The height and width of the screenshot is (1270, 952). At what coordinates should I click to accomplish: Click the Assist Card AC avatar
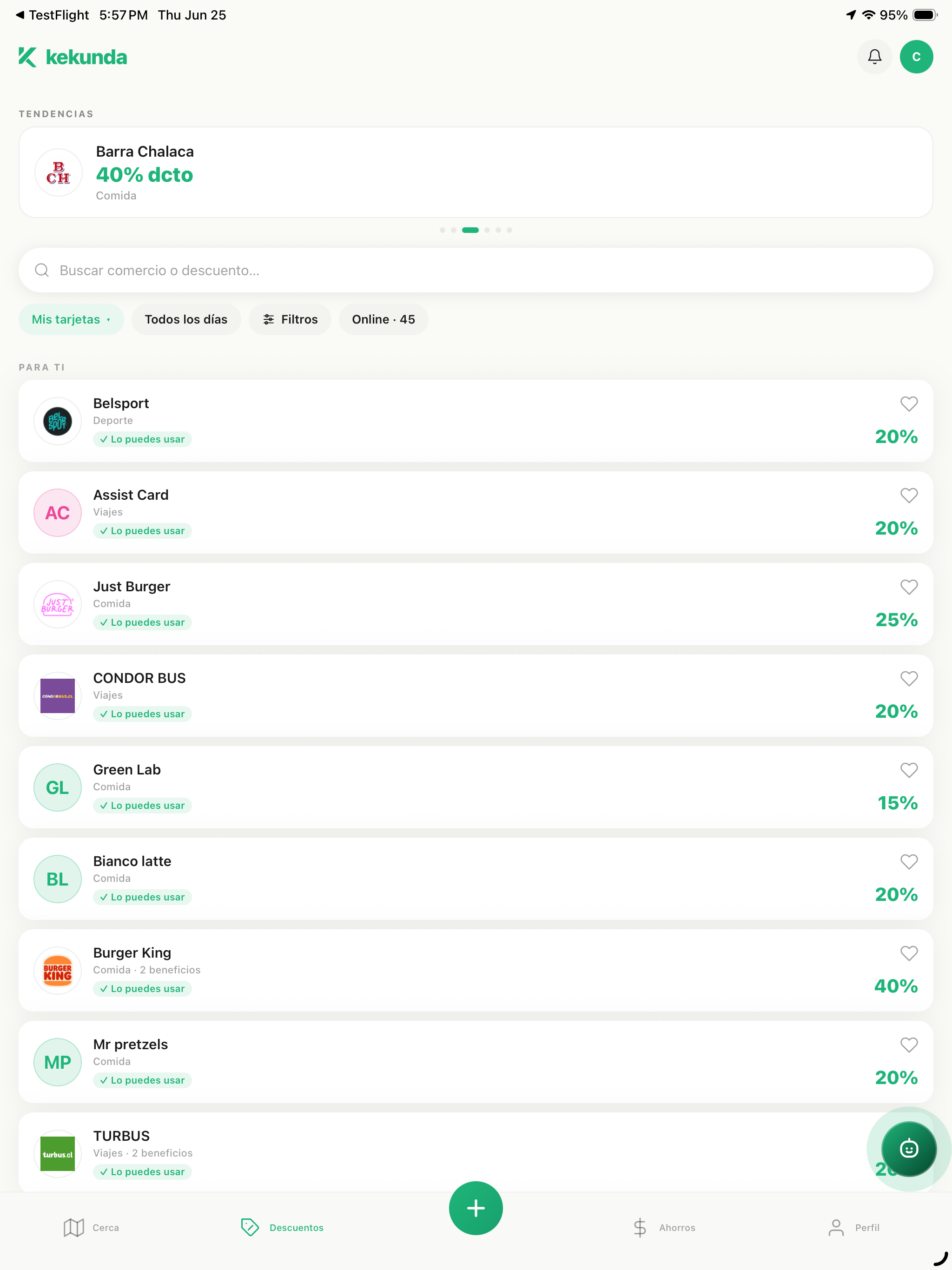58,513
